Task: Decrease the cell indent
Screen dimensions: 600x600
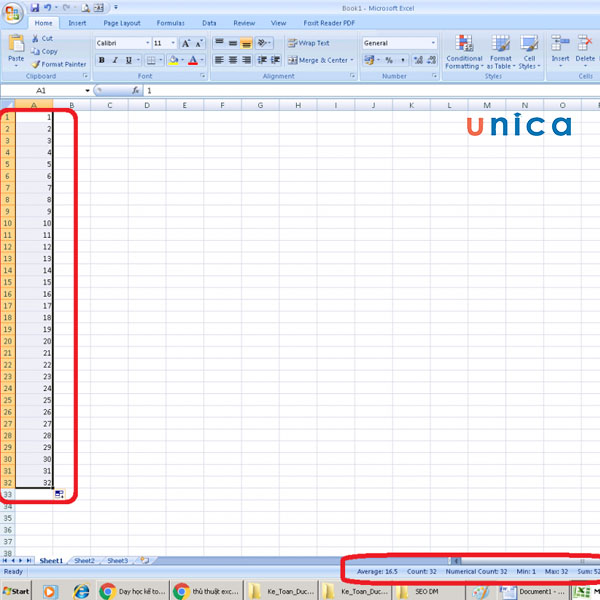Action: point(262,60)
